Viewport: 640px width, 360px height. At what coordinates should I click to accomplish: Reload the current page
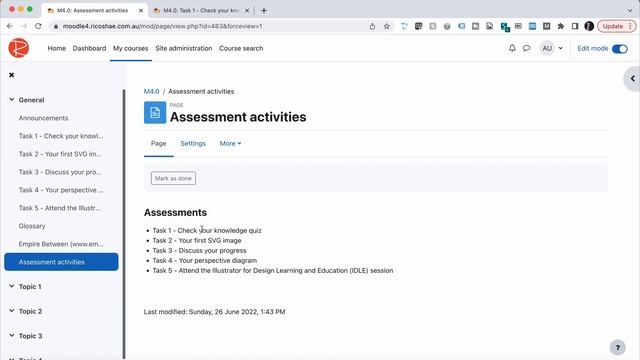coord(38,26)
